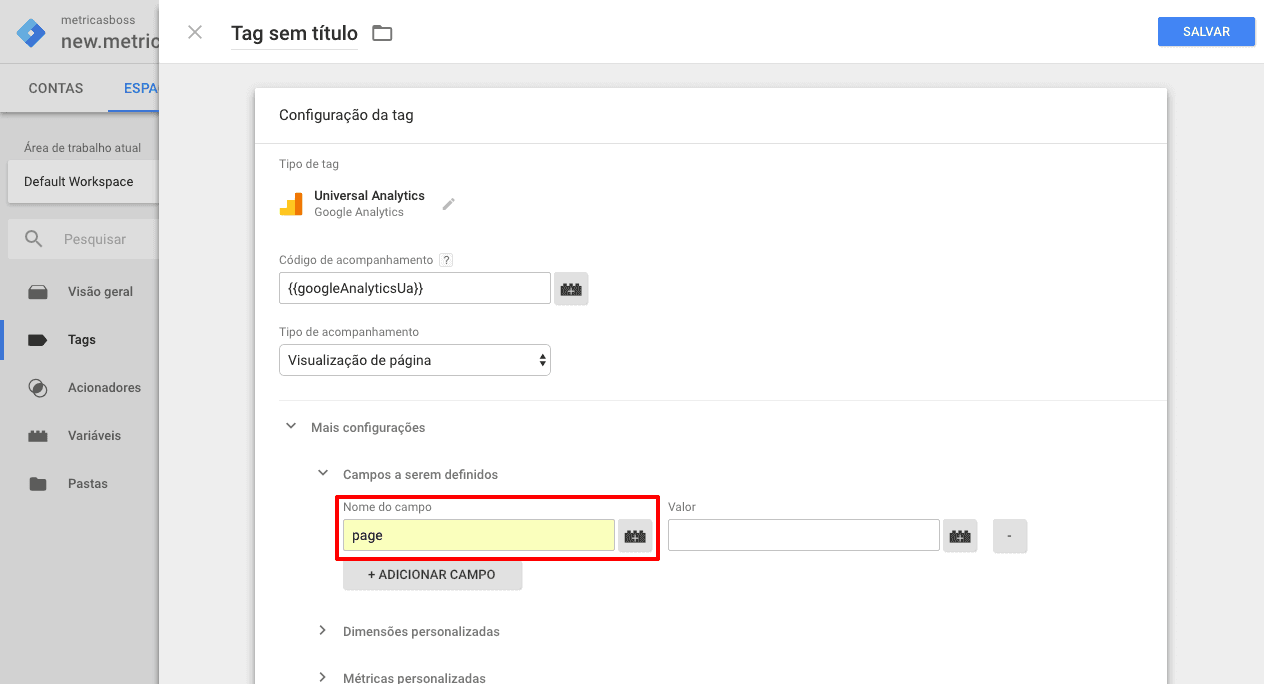Save the tag with SALVAR
Viewport: 1264px width, 684px height.
1206,31
